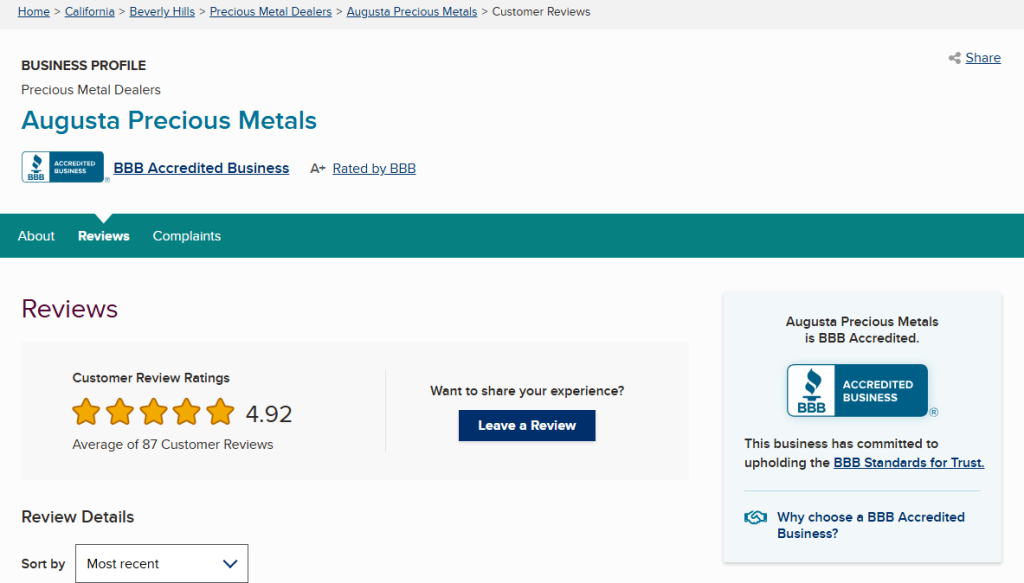
Task: Select the Reviews tab
Action: pyautogui.click(x=103, y=236)
